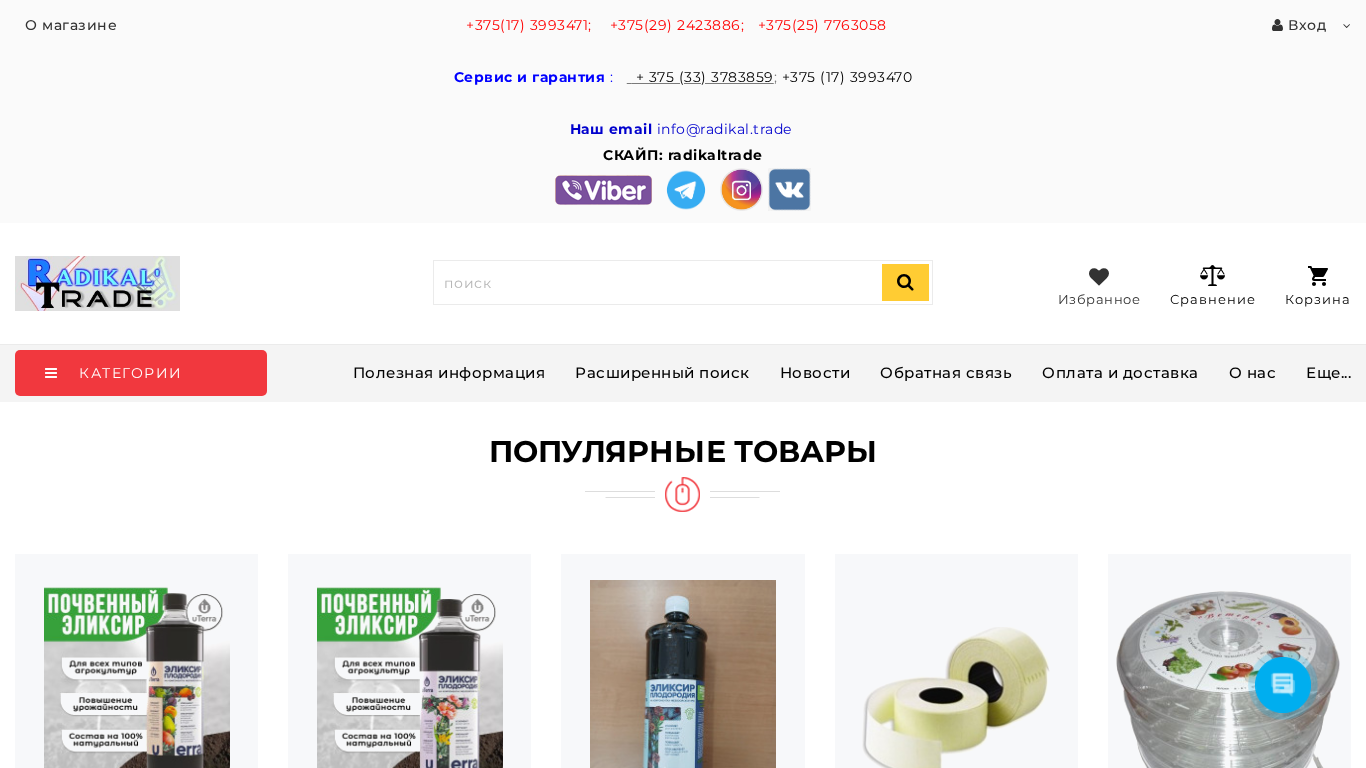
Task: Expand the КАТЕГОРИИ menu
Action: (141, 373)
